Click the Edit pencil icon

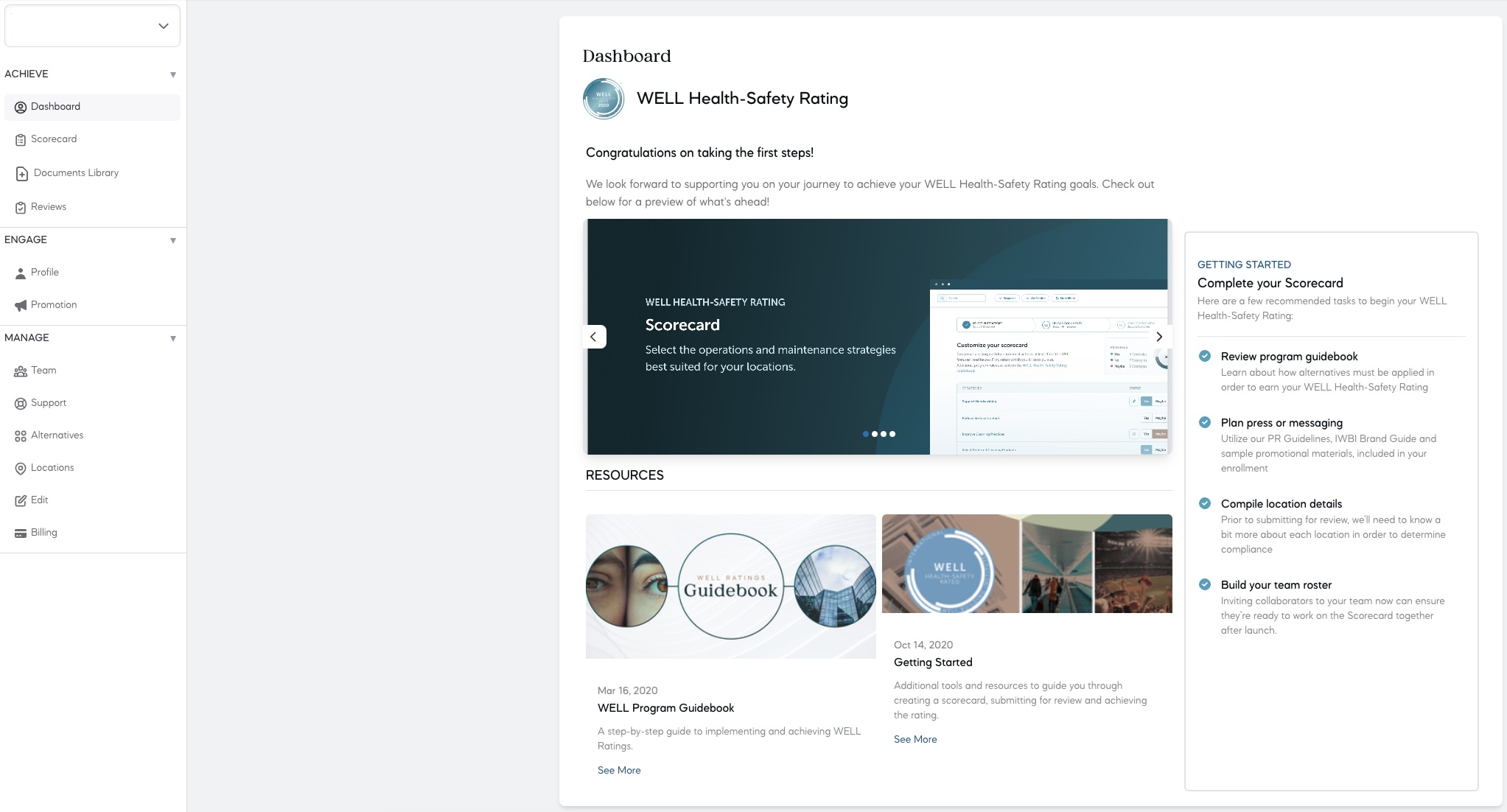pyautogui.click(x=21, y=500)
